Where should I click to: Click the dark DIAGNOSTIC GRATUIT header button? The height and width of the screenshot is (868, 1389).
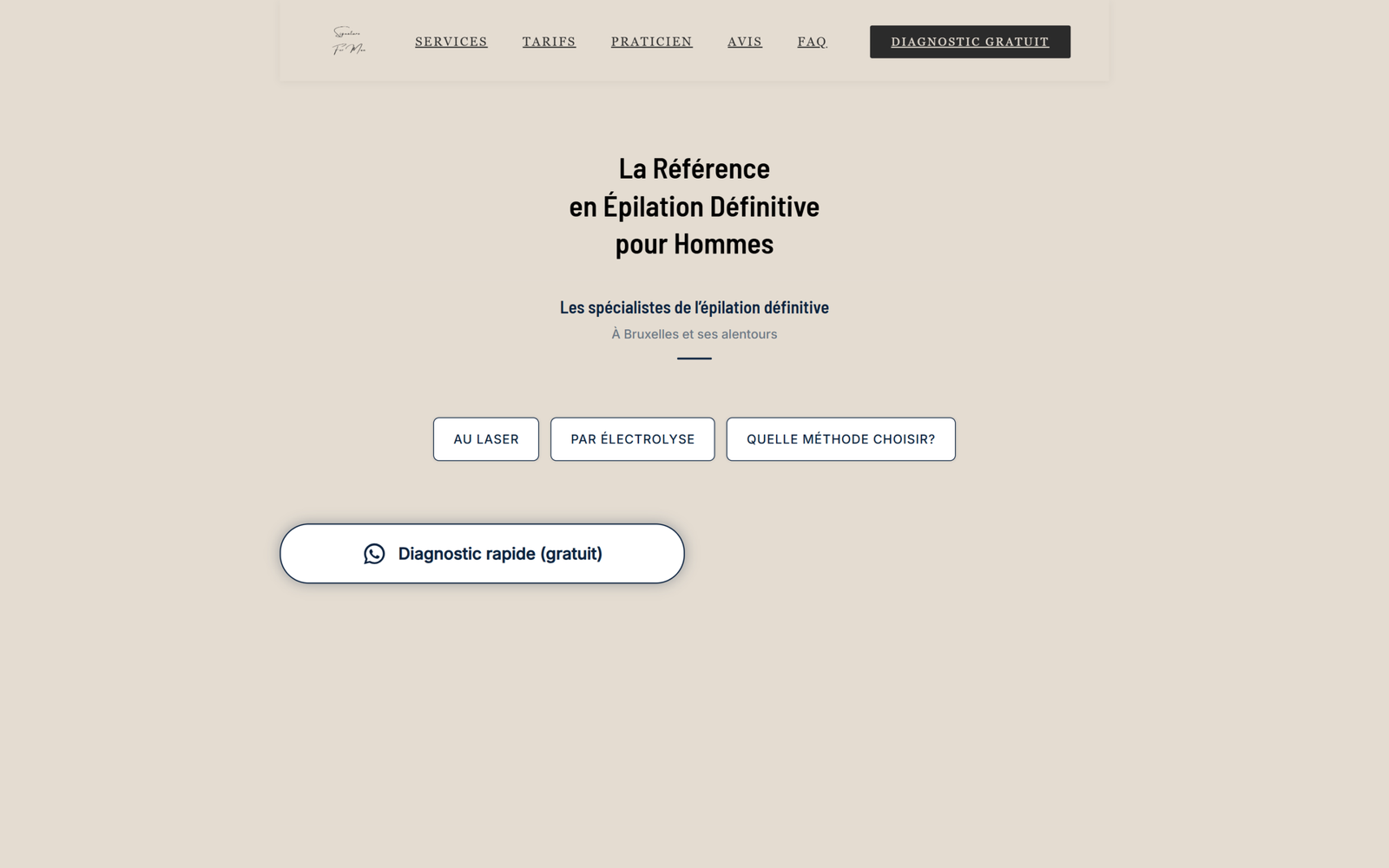pyautogui.click(x=970, y=41)
